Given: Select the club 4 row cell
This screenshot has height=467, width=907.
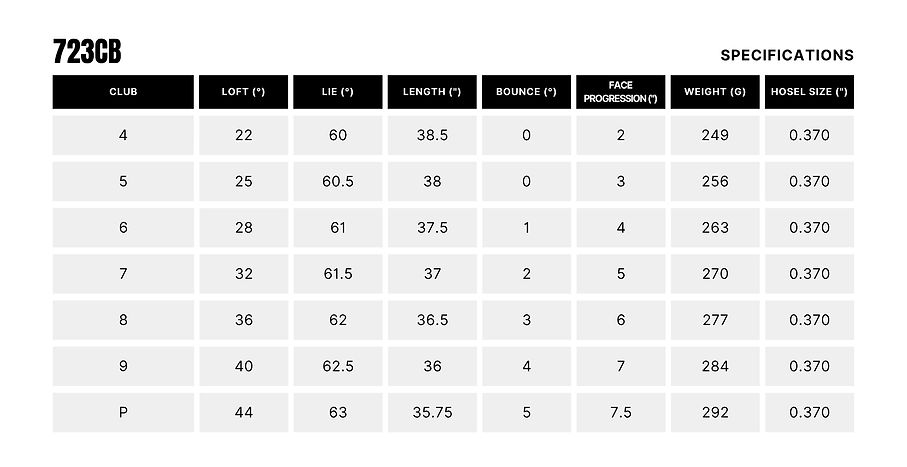Looking at the screenshot, I should pos(123,135).
